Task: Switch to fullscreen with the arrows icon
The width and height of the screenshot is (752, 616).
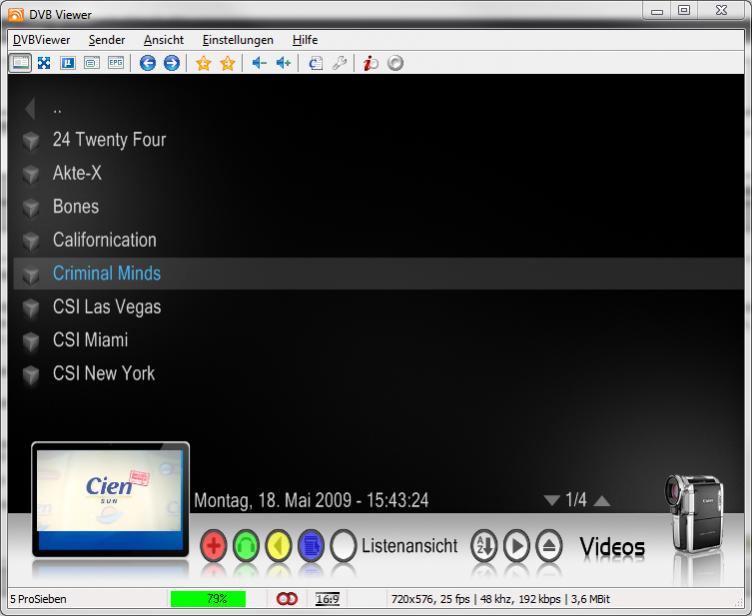Action: click(x=44, y=63)
